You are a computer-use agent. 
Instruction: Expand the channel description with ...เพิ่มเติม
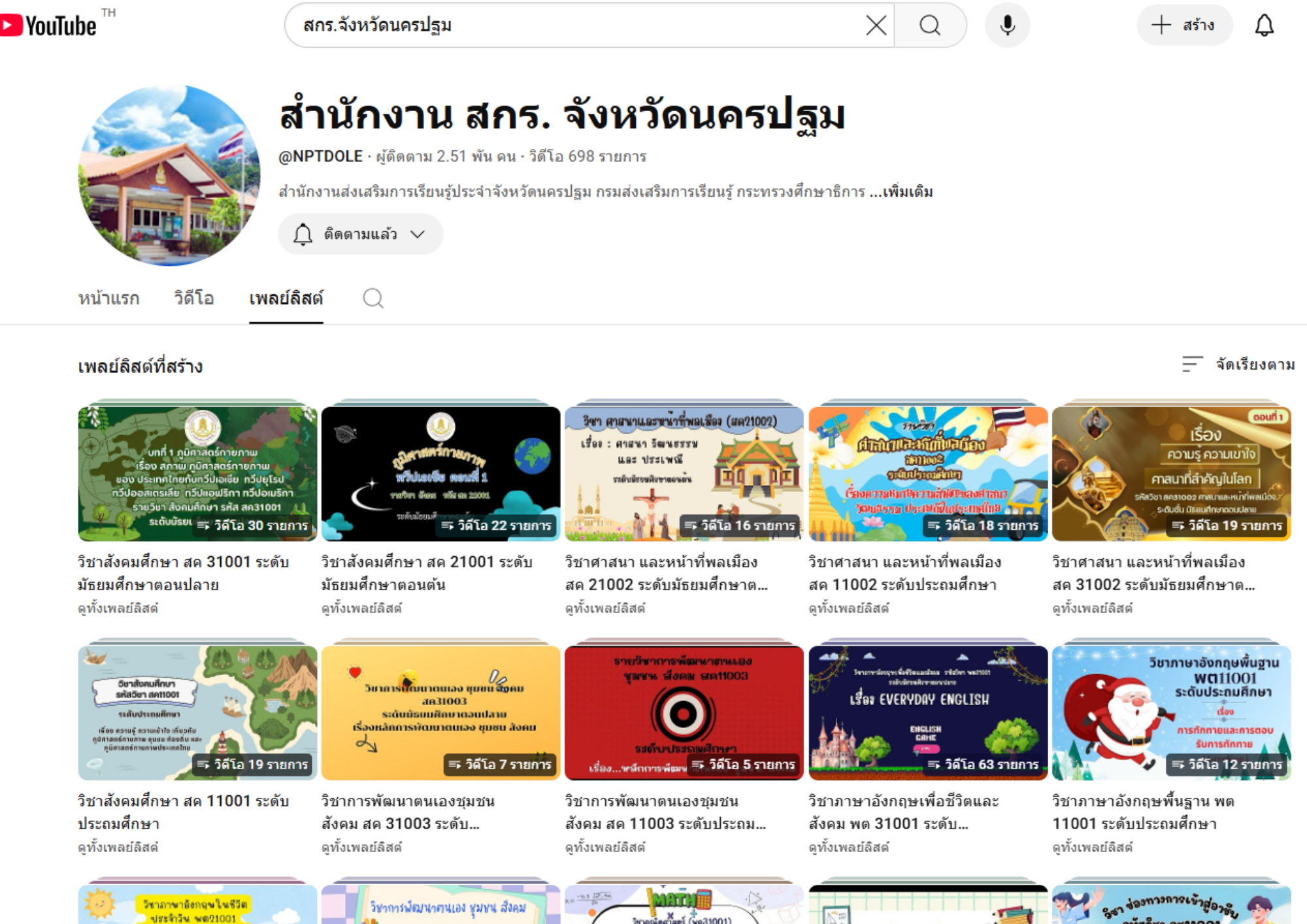tap(901, 192)
